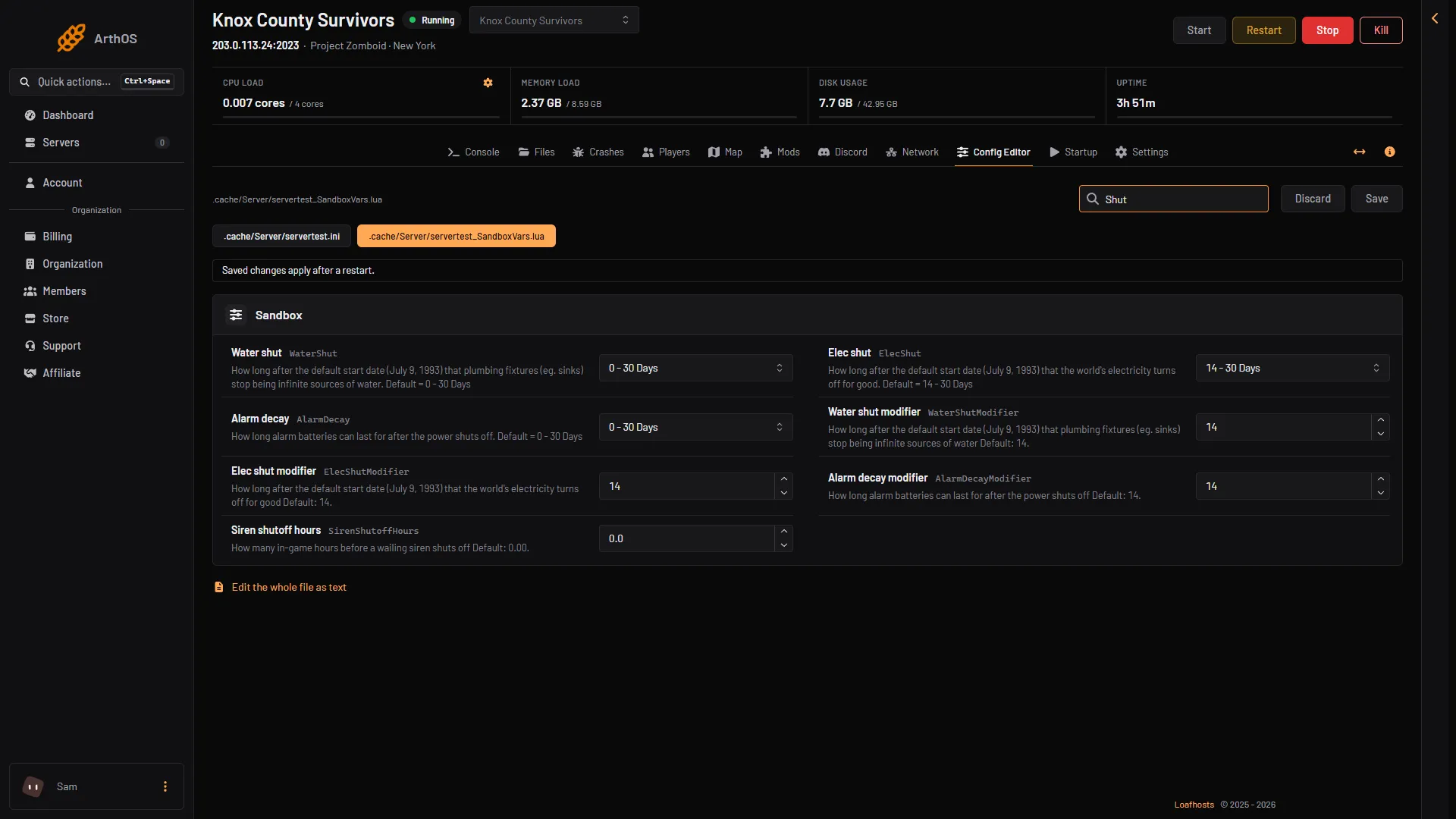Save the config changes
This screenshot has height=819, width=1456.
(x=1377, y=199)
